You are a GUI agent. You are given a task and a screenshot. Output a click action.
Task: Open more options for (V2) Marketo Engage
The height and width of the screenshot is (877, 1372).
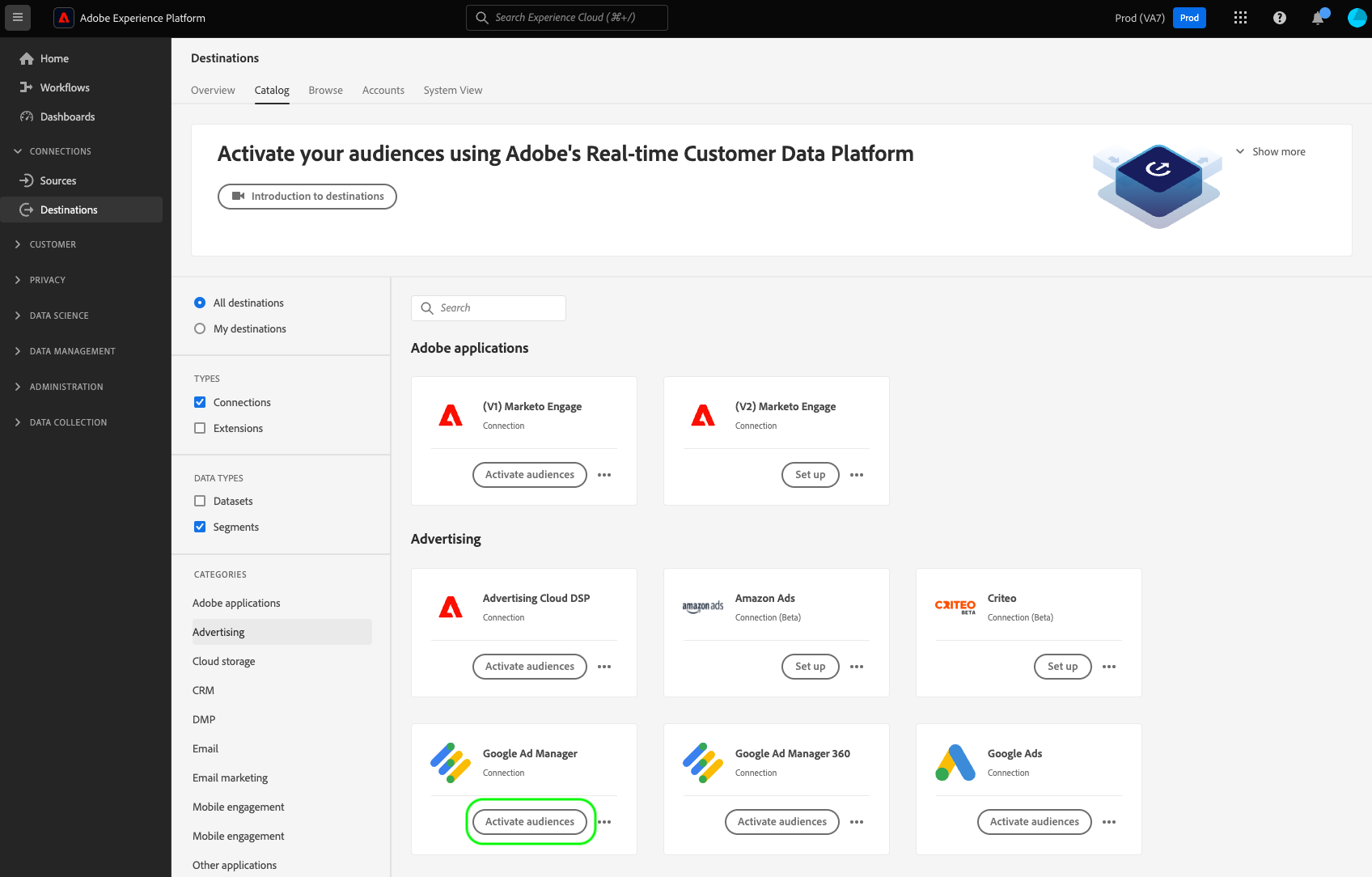(x=857, y=475)
